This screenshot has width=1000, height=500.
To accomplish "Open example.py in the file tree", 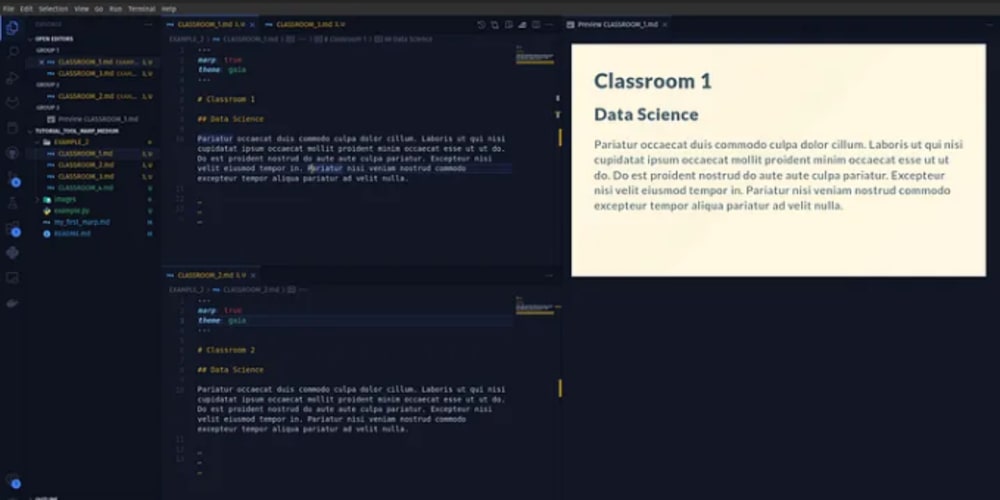I will (71, 210).
